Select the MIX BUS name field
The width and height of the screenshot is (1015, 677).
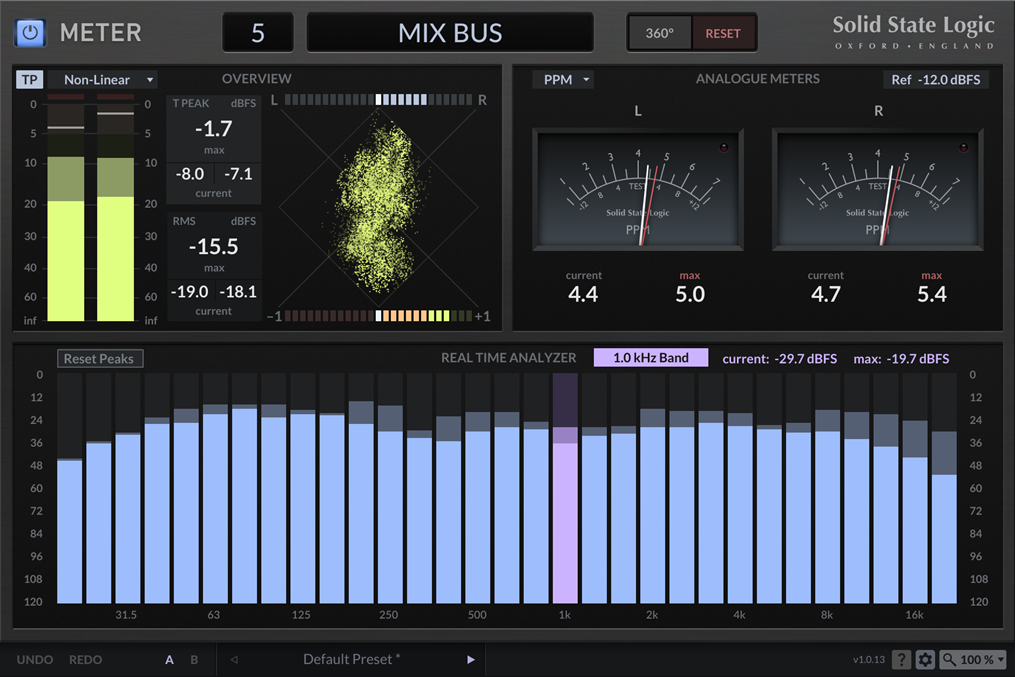[x=450, y=31]
